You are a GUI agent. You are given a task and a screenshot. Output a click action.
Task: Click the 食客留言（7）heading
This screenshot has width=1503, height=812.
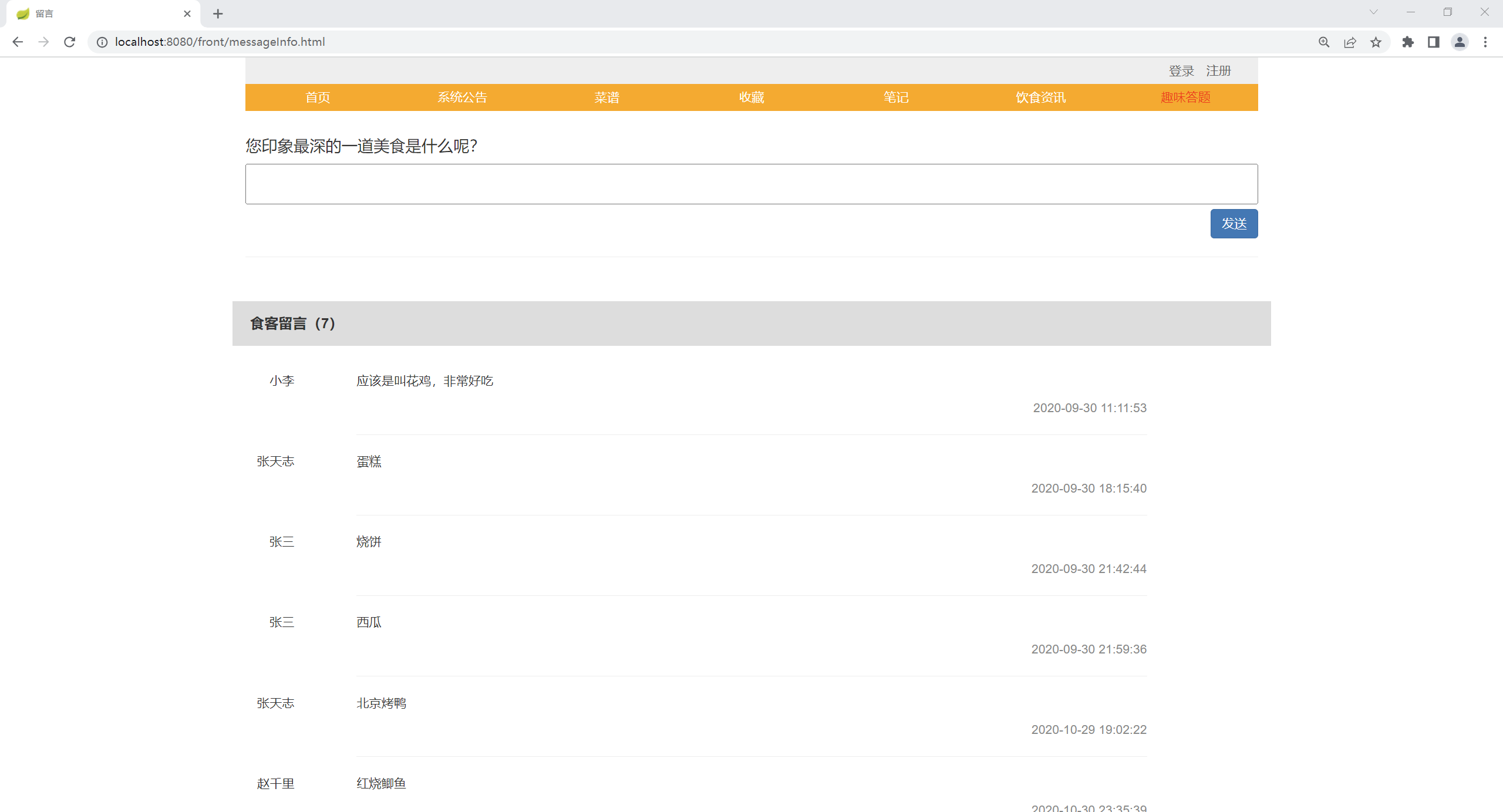click(x=293, y=324)
